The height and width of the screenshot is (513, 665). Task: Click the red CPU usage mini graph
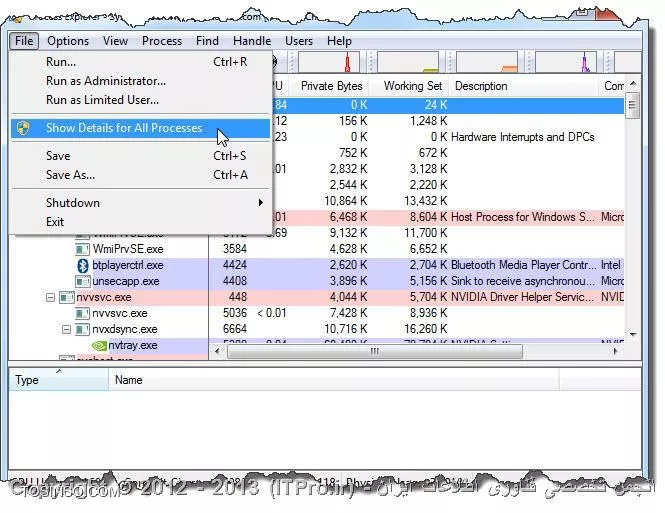(x=329, y=62)
